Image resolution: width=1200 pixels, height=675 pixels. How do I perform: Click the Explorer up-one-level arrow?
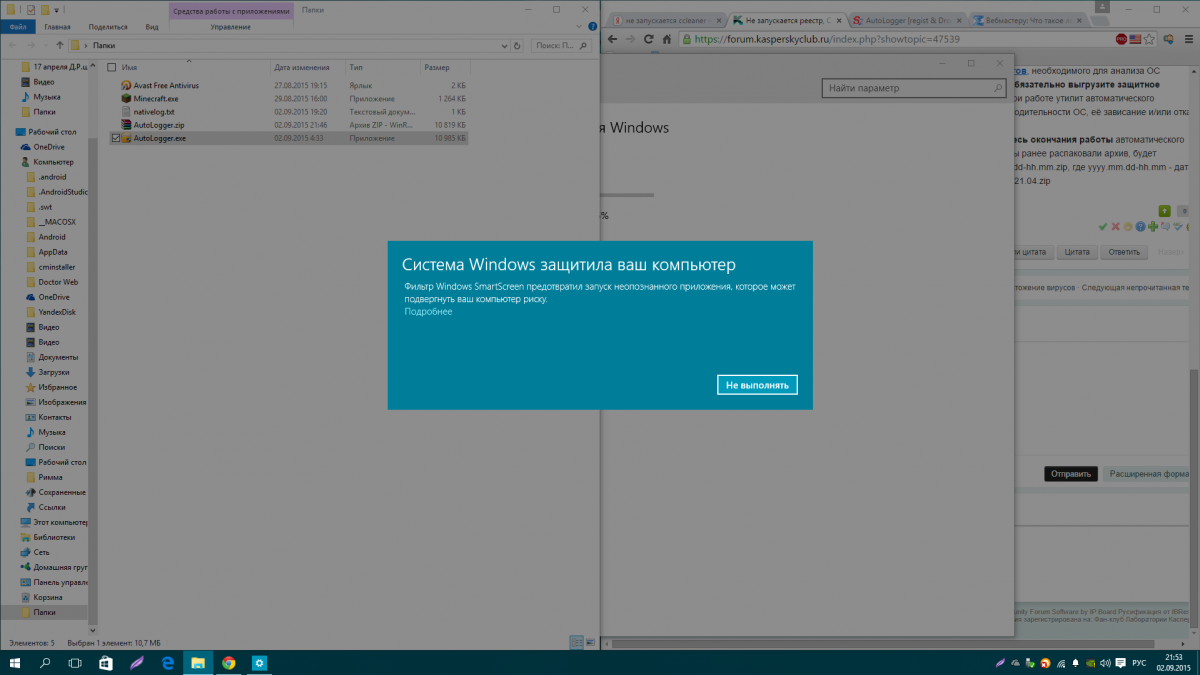click(x=62, y=45)
